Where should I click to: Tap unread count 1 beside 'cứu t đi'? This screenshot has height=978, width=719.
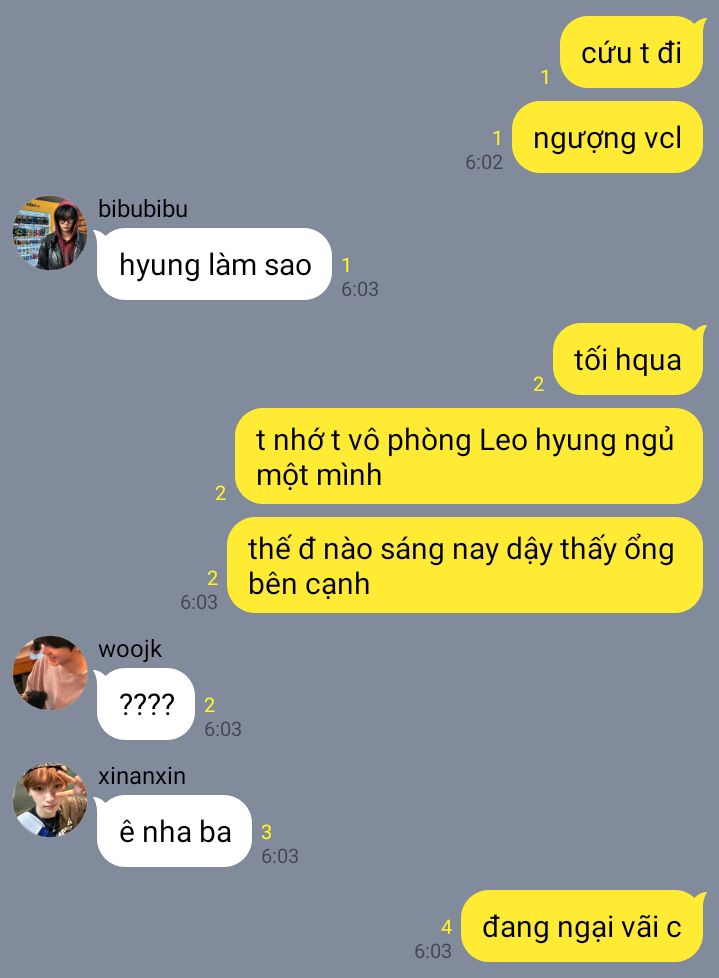pos(545,77)
